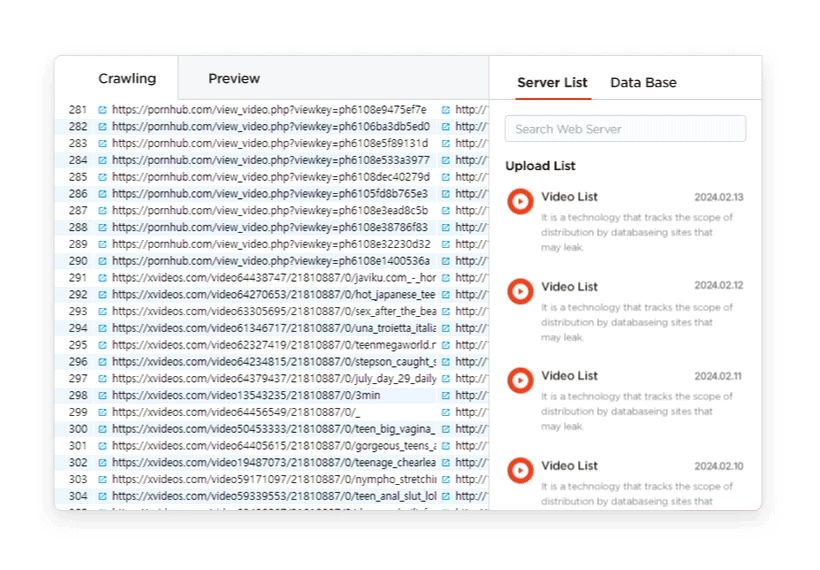Open external link icon for row 304

point(102,497)
